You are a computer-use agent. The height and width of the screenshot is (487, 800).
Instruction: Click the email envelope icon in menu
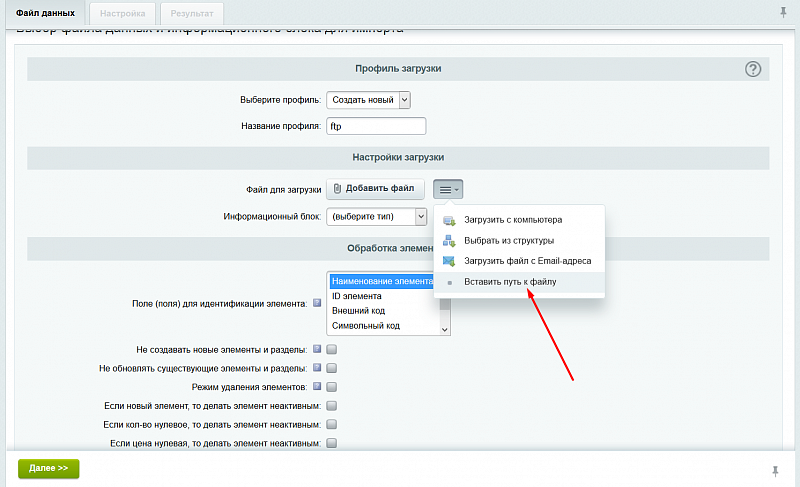(449, 261)
